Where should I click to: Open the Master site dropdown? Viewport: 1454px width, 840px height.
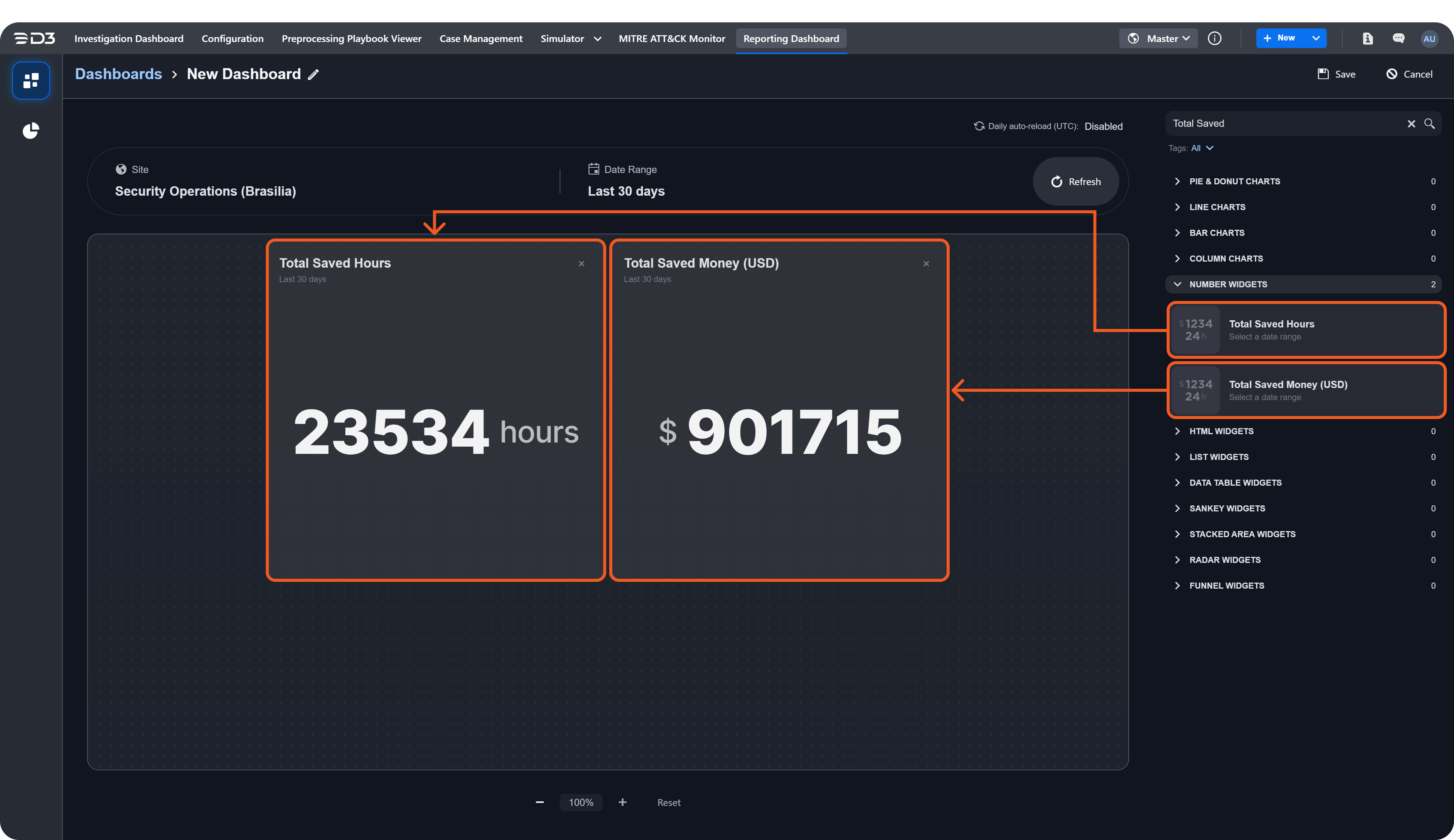[1159, 39]
